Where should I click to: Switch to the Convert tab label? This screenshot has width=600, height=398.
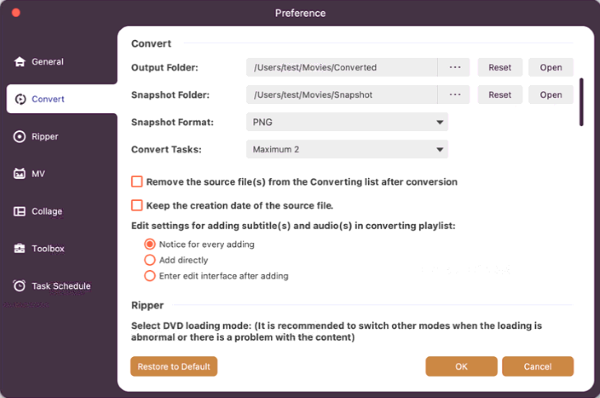[x=48, y=99]
